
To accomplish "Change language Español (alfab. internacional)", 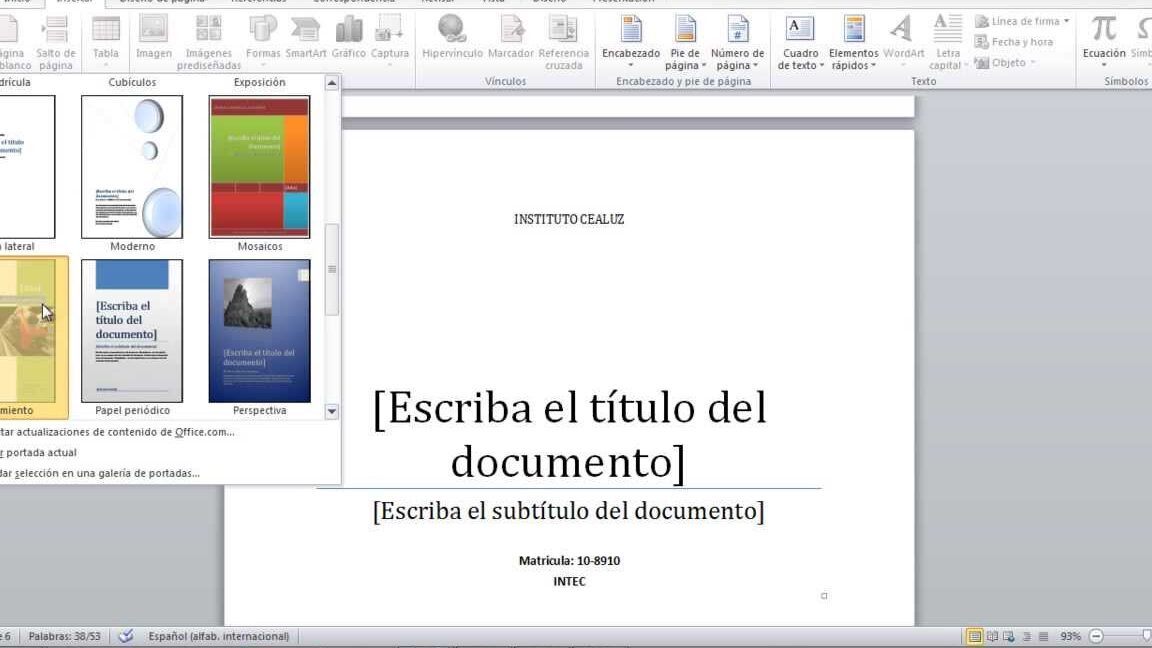I will [219, 636].
